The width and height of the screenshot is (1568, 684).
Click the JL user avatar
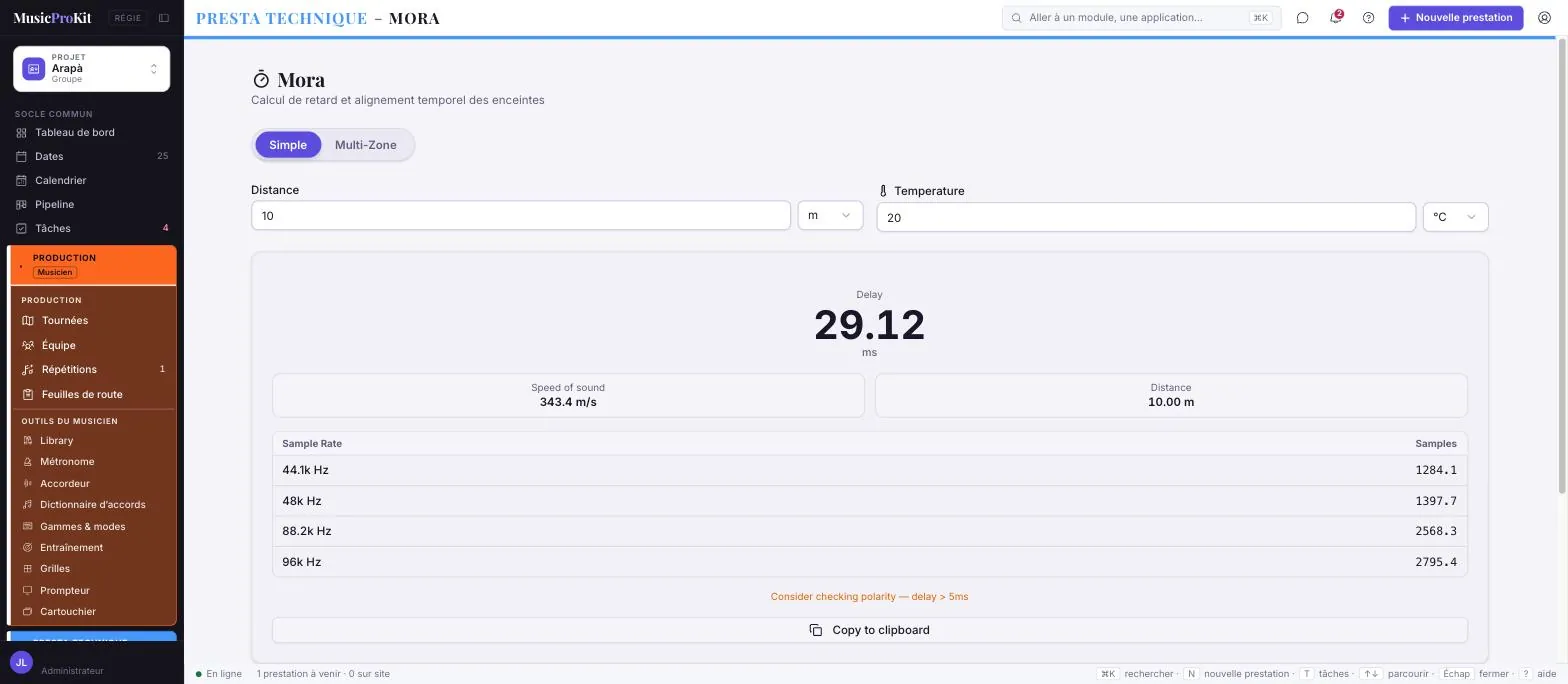click(21, 662)
